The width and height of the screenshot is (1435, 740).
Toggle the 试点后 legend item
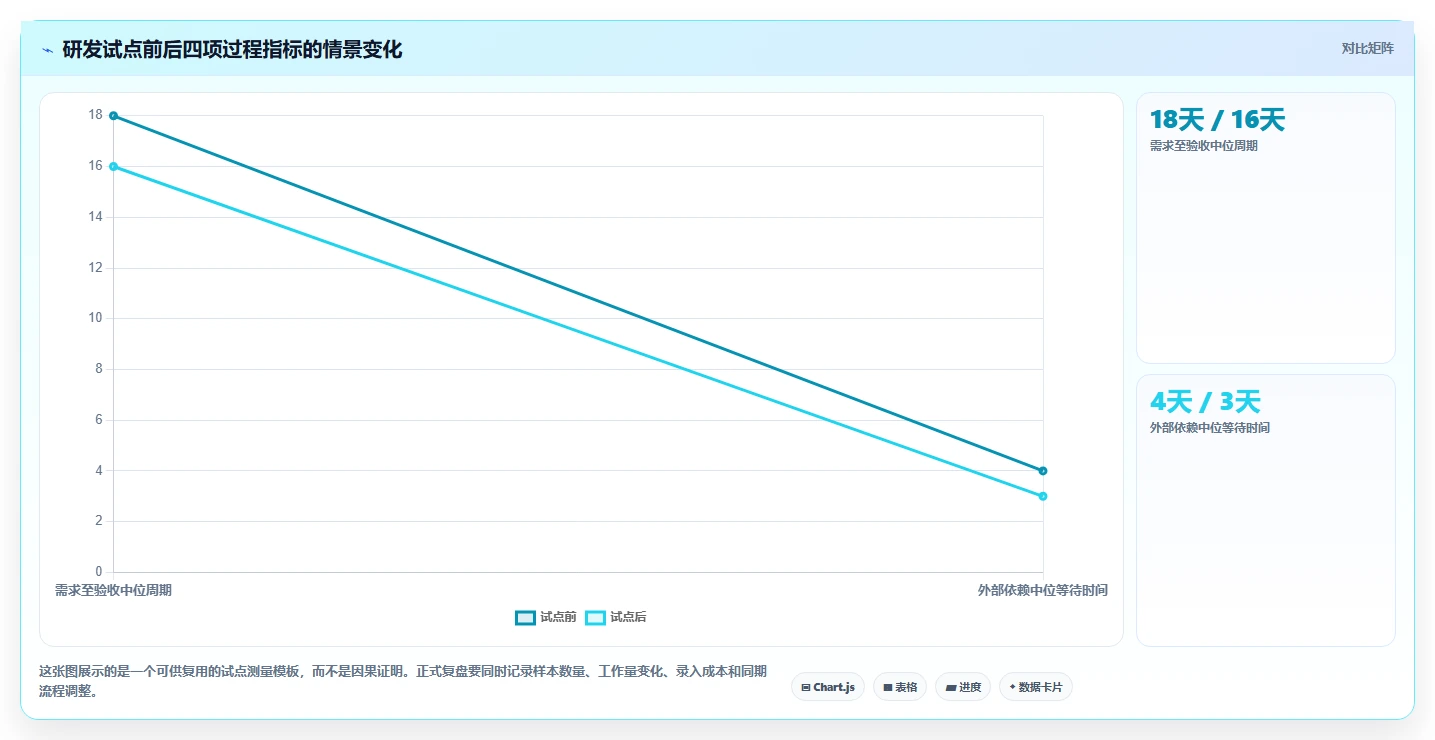click(x=616, y=617)
